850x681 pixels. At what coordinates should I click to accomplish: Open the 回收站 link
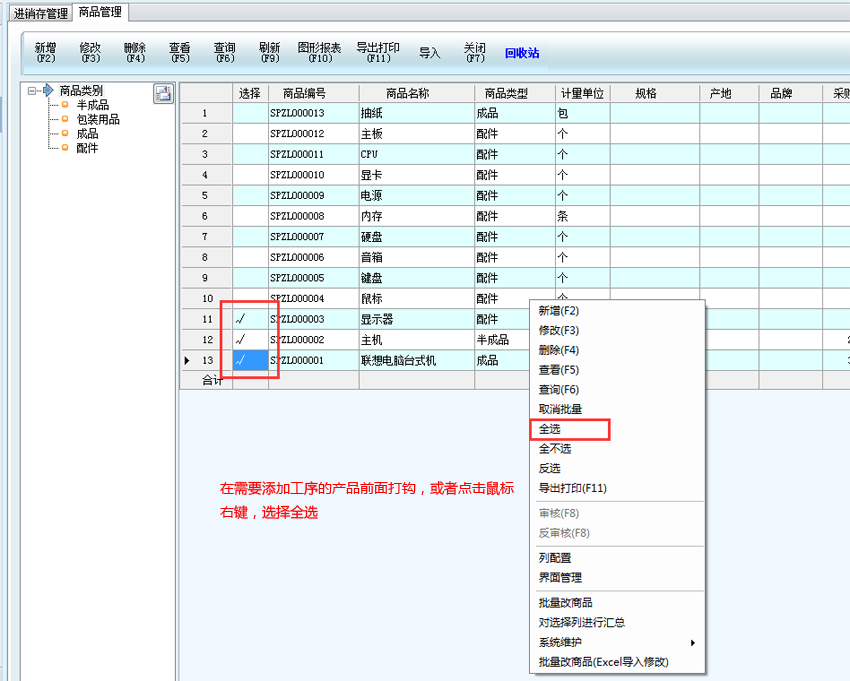click(522, 53)
